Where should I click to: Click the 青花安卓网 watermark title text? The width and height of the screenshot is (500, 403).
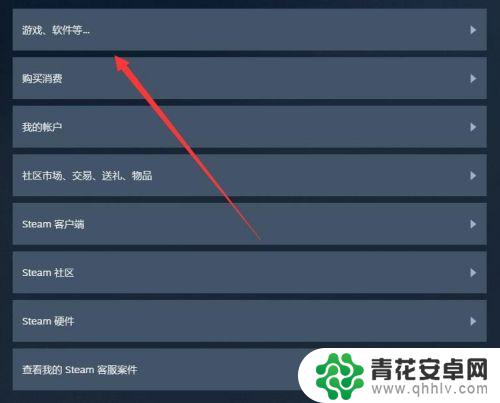click(429, 369)
